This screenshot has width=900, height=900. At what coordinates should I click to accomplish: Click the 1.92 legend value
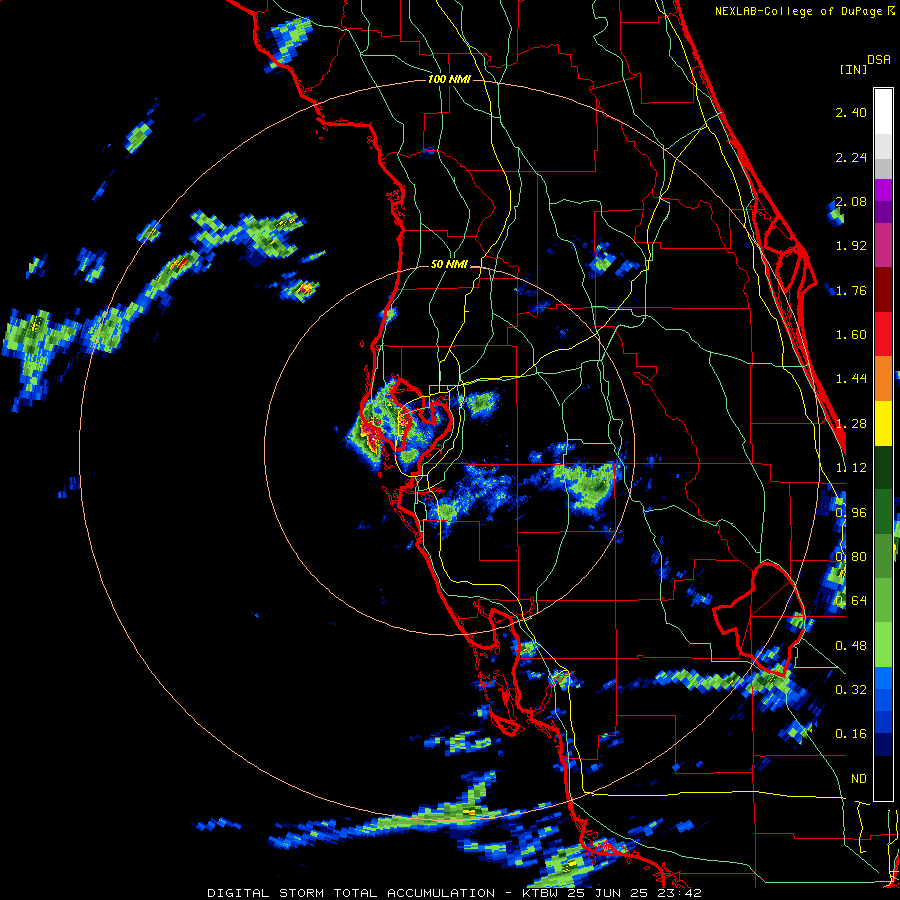[x=851, y=246]
